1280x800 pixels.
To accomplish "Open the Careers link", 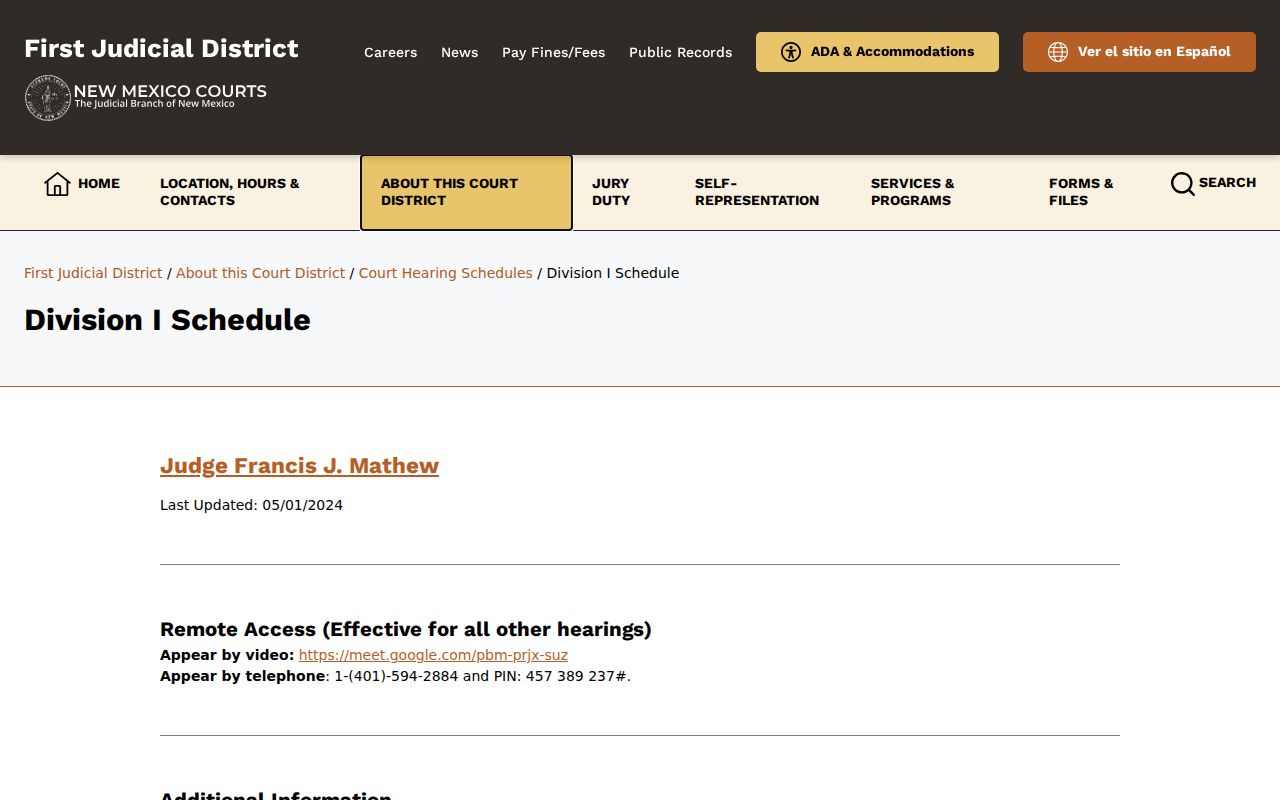I will click(390, 52).
